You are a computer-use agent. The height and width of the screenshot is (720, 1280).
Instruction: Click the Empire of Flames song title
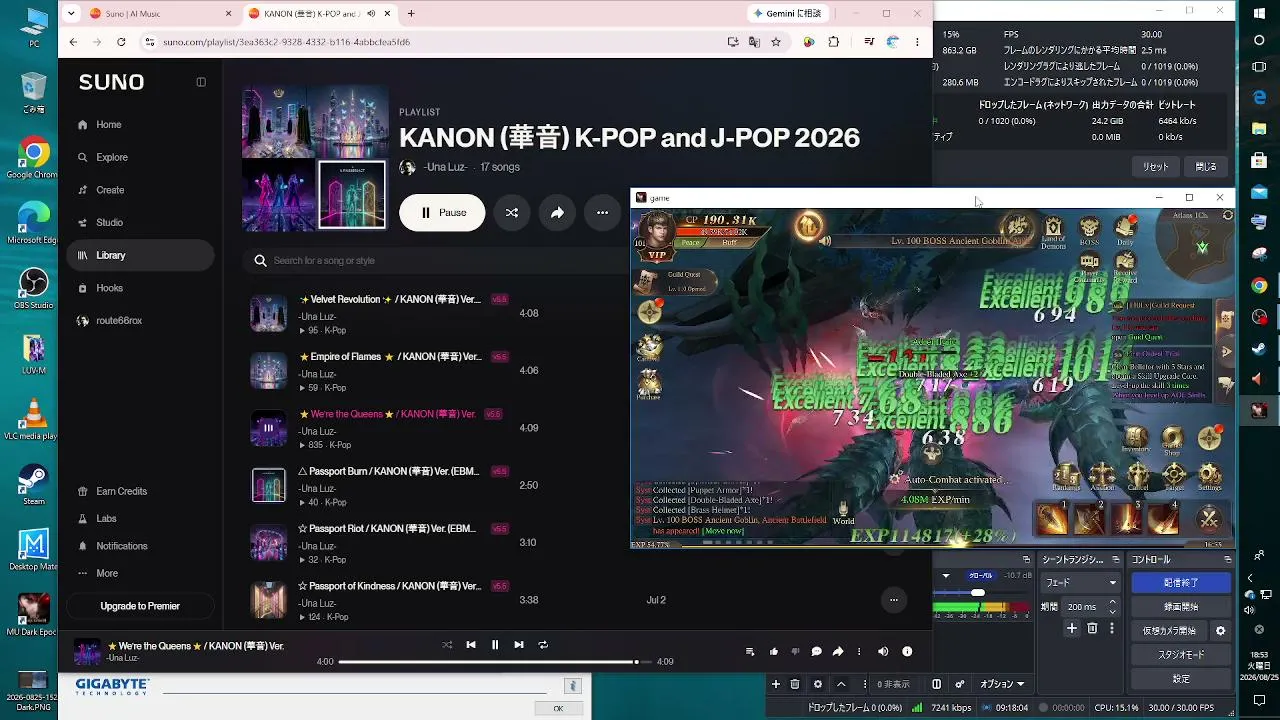click(x=391, y=357)
